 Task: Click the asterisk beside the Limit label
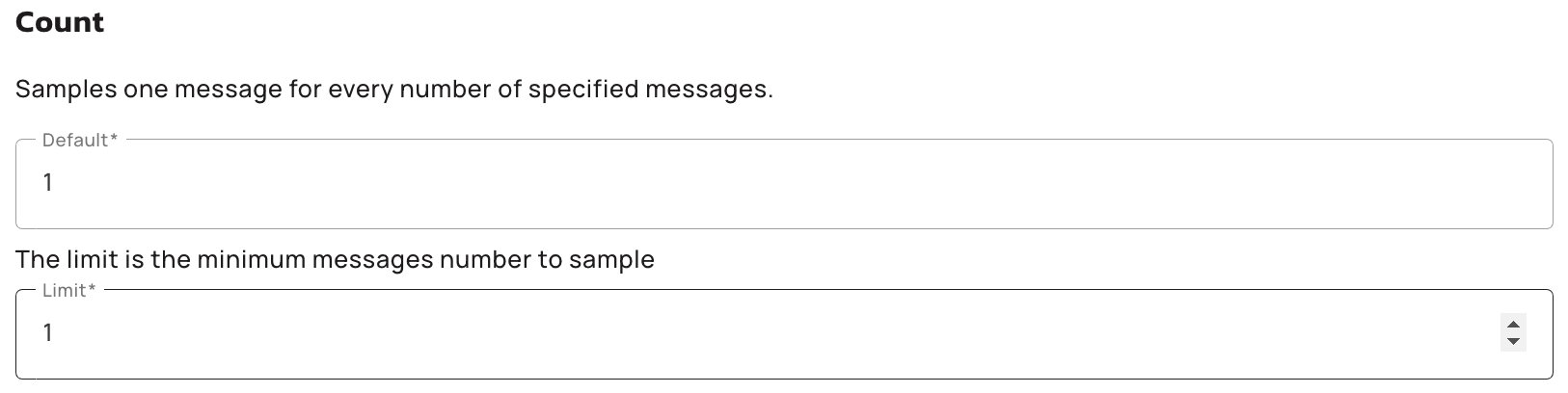click(92, 290)
